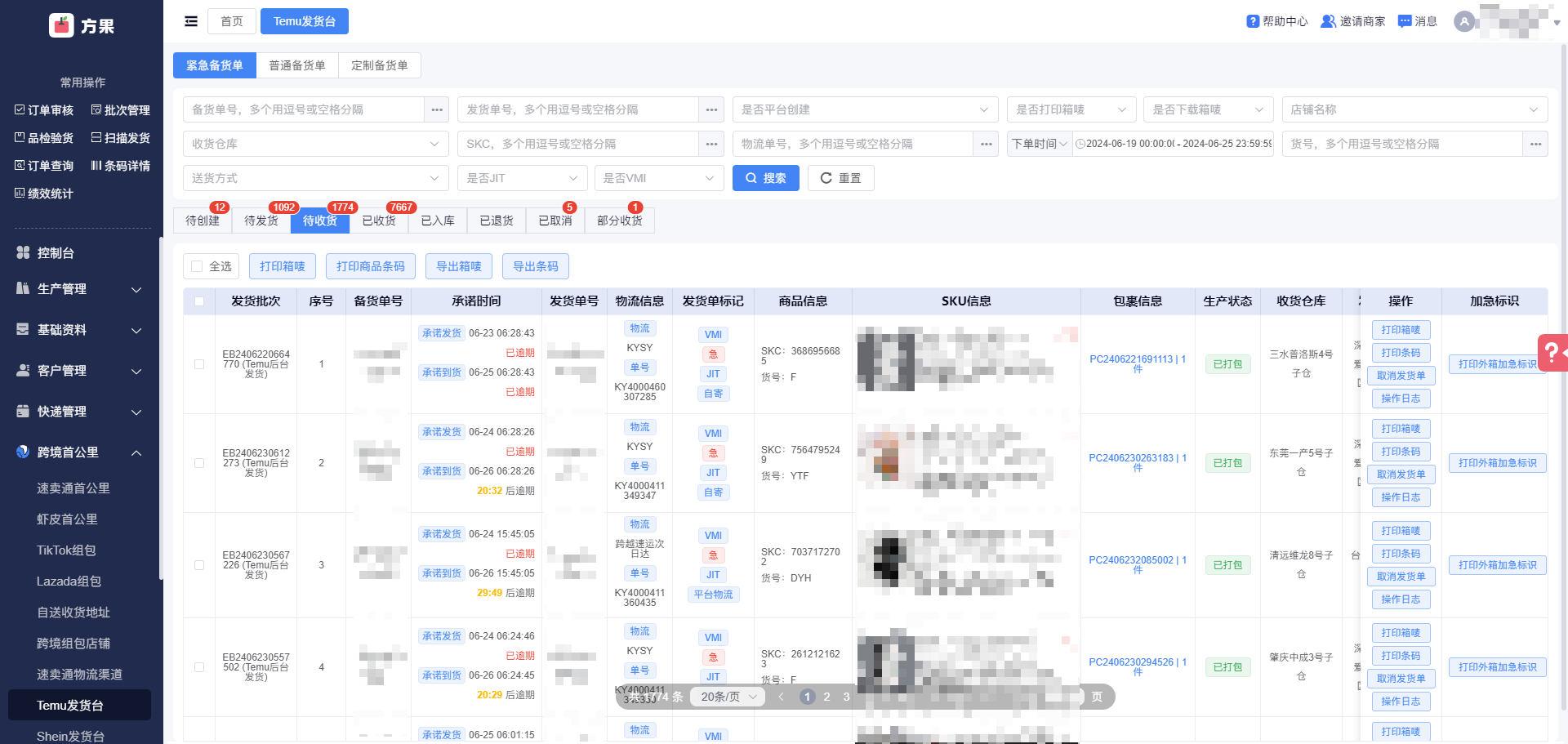
Task: Open 订单查询 shortcut in sidebar
Action: (44, 166)
